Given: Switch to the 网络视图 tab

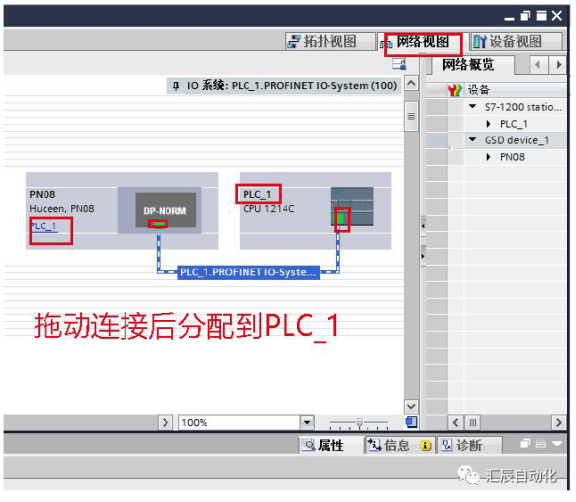Looking at the screenshot, I should pyautogui.click(x=422, y=42).
